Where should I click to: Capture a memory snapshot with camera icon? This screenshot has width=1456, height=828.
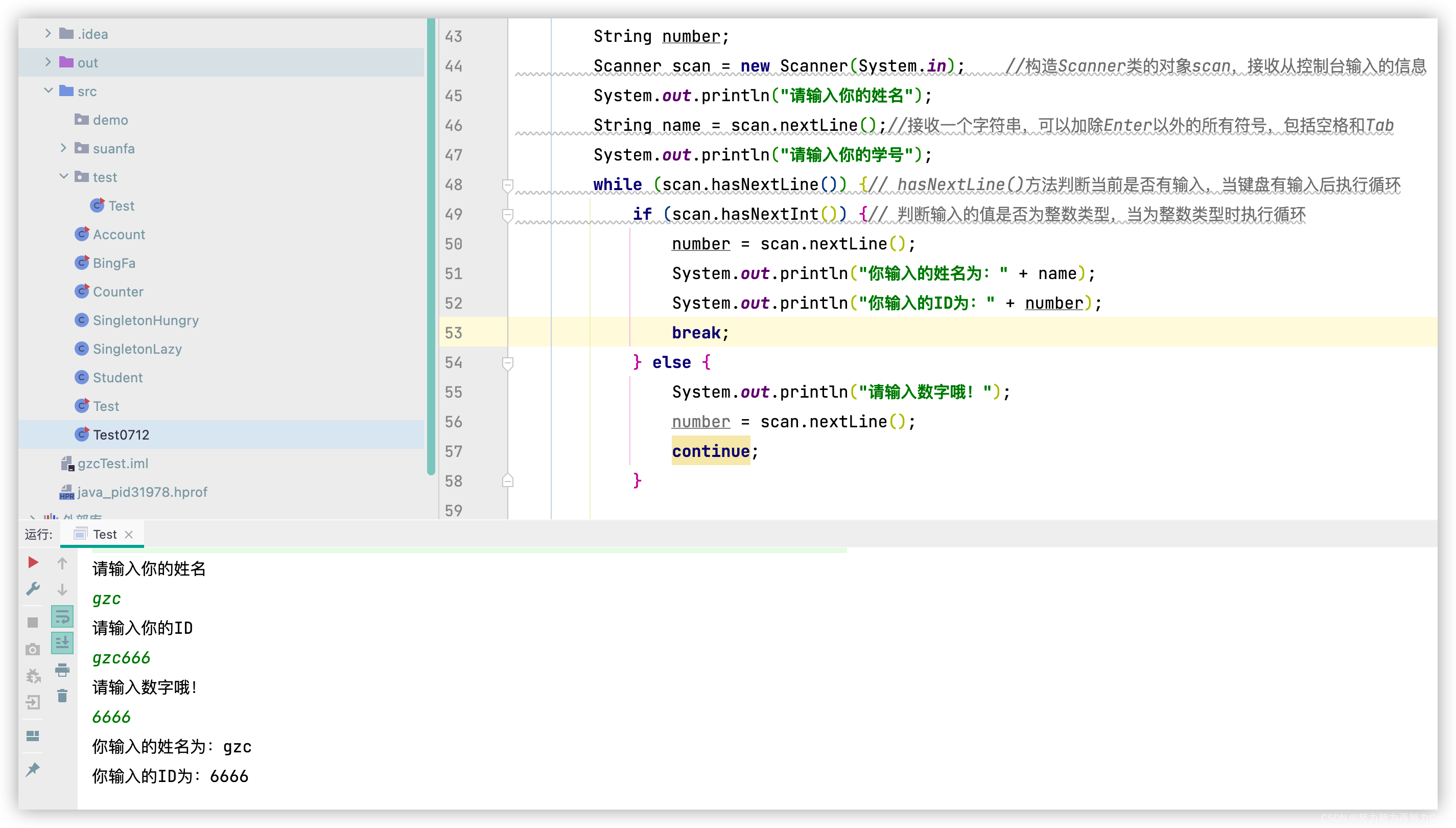pyautogui.click(x=32, y=649)
